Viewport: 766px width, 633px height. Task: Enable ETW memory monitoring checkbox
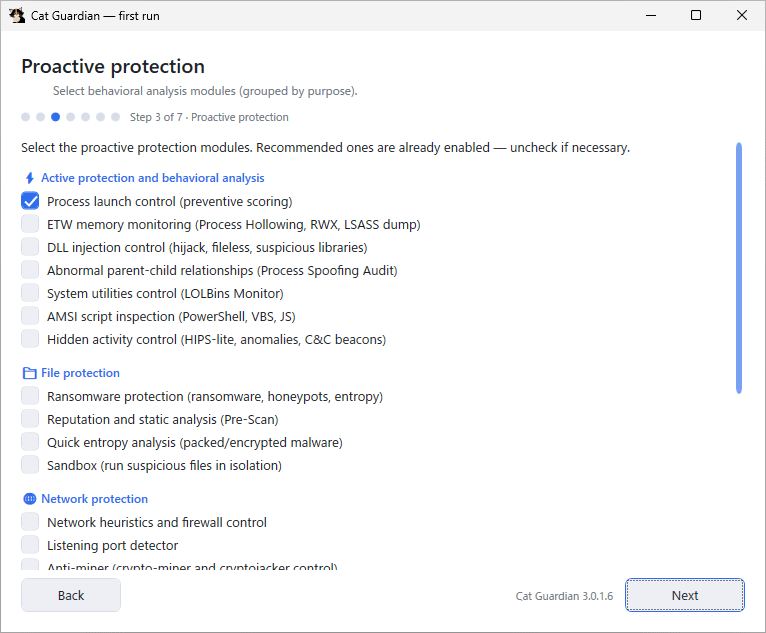[x=30, y=224]
